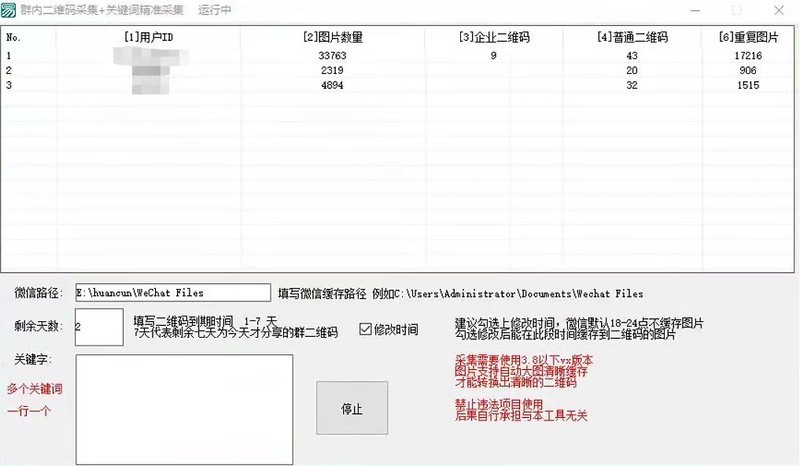Select the [3]企业二维码 column header
The height and width of the screenshot is (466, 800).
tap(493, 37)
